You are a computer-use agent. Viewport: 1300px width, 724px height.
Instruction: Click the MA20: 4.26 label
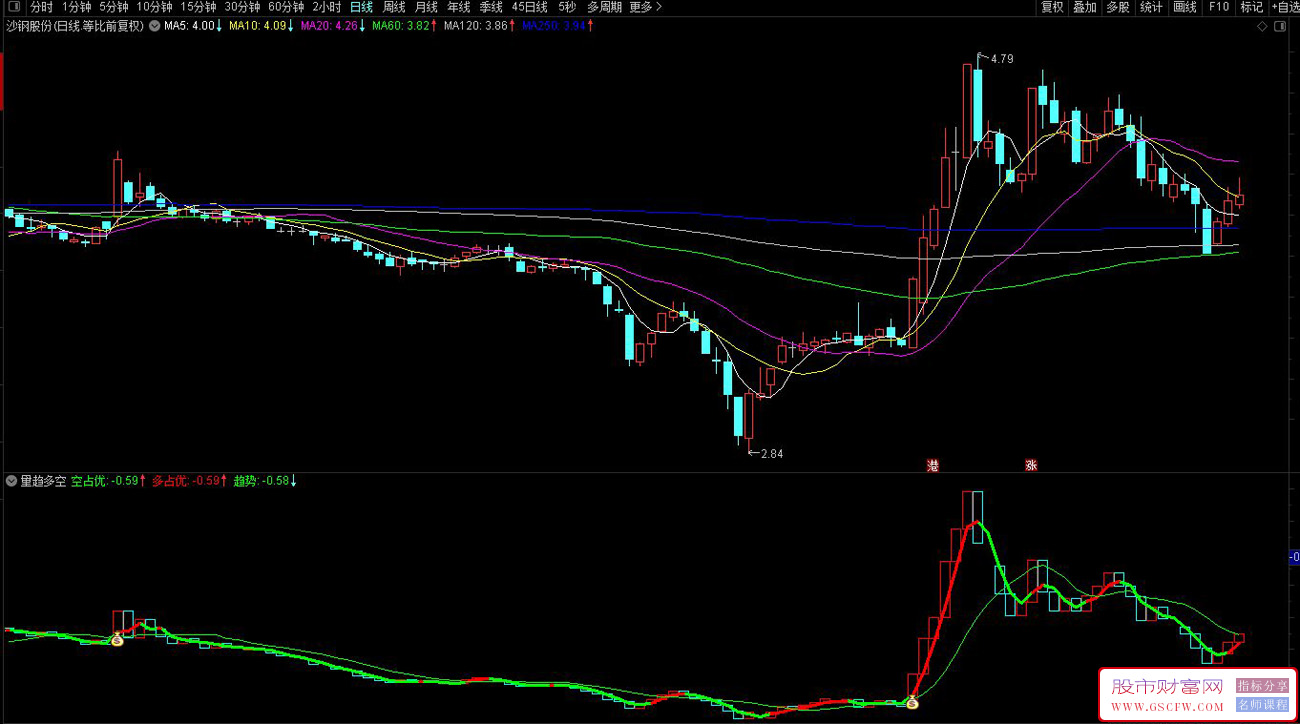click(x=329, y=26)
